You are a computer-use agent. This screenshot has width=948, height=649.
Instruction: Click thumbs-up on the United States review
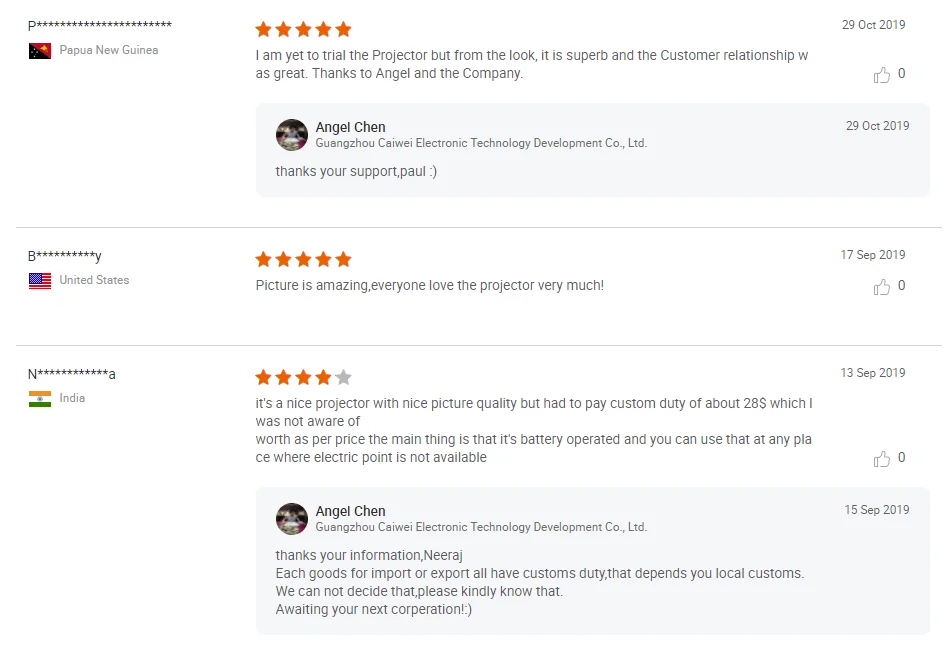(x=881, y=287)
